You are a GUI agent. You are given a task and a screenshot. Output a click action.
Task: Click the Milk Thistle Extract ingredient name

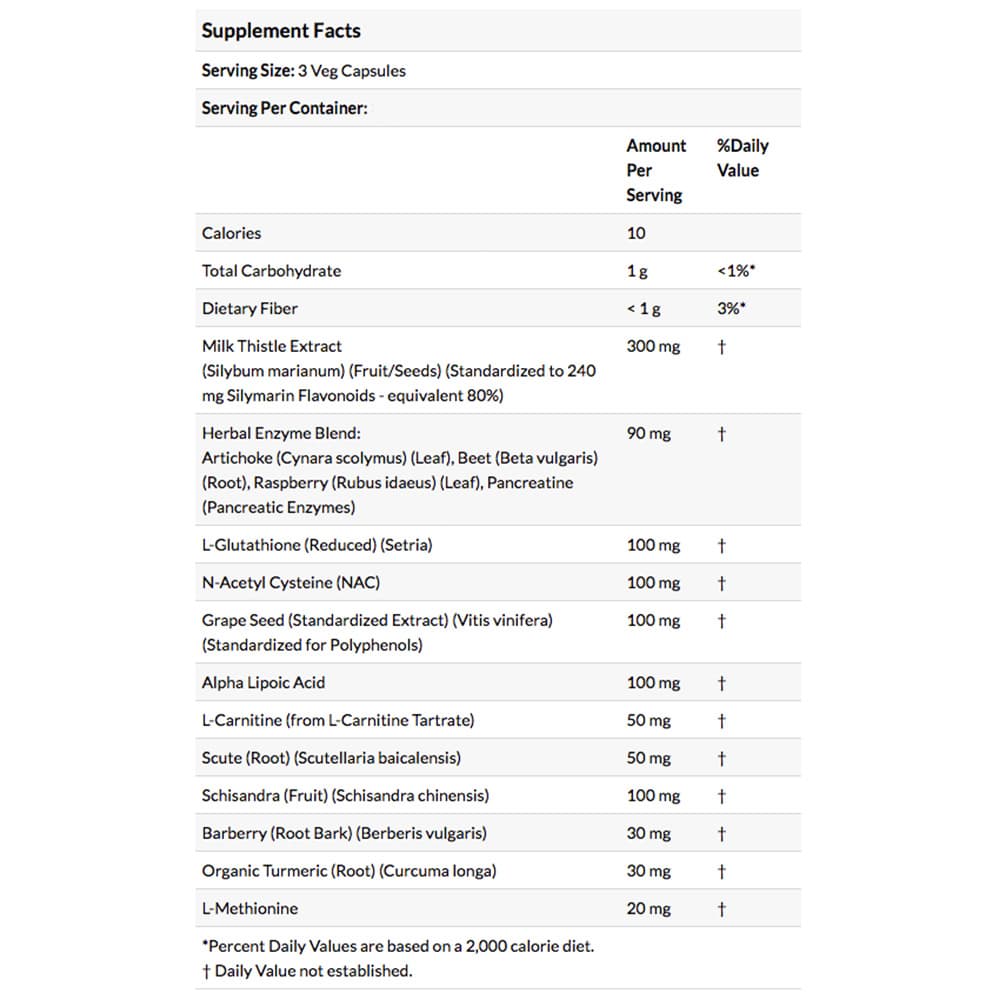coord(272,346)
